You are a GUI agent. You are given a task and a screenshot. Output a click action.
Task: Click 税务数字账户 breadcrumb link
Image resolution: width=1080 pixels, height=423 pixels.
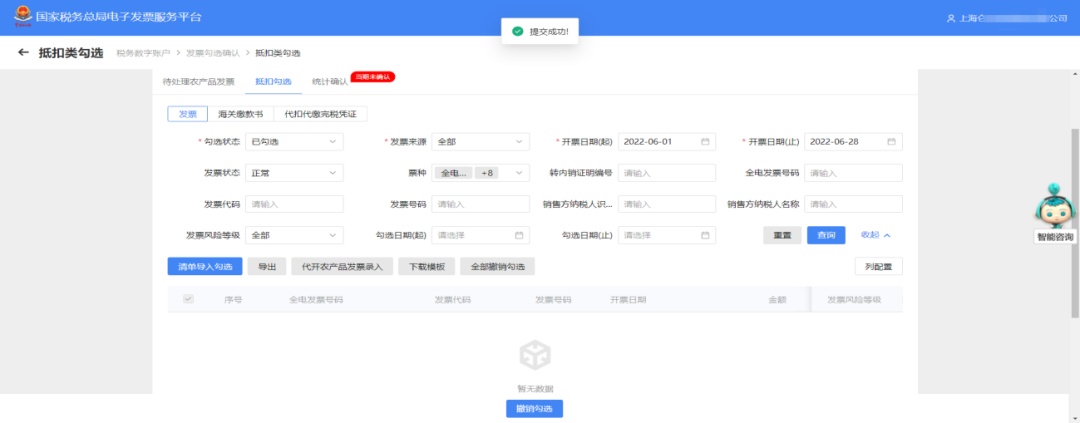click(143, 53)
